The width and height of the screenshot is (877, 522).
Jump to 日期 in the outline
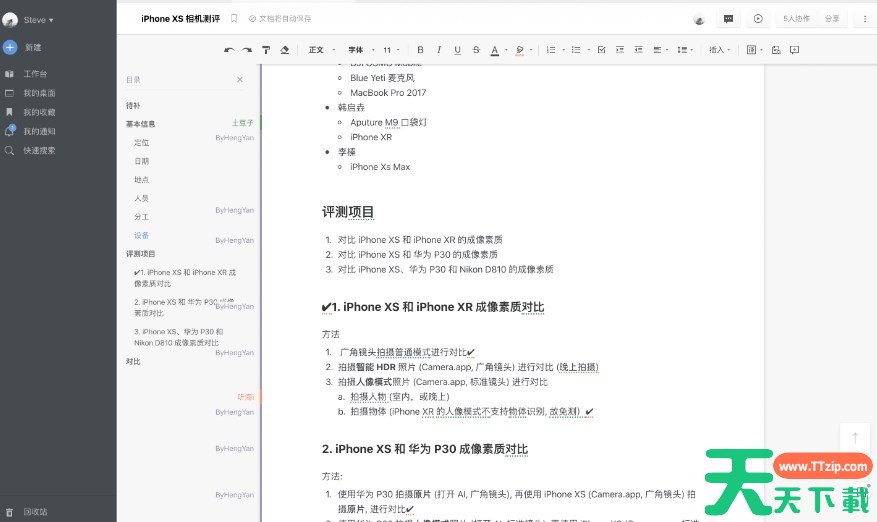coord(142,161)
